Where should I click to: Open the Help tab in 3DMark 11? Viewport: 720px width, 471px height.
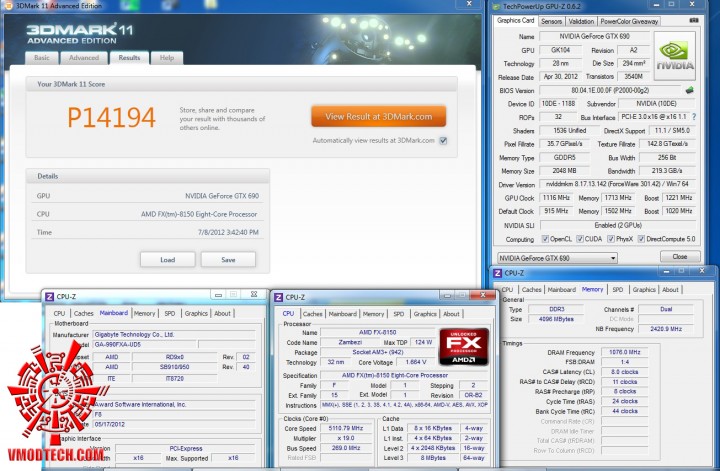(167, 58)
